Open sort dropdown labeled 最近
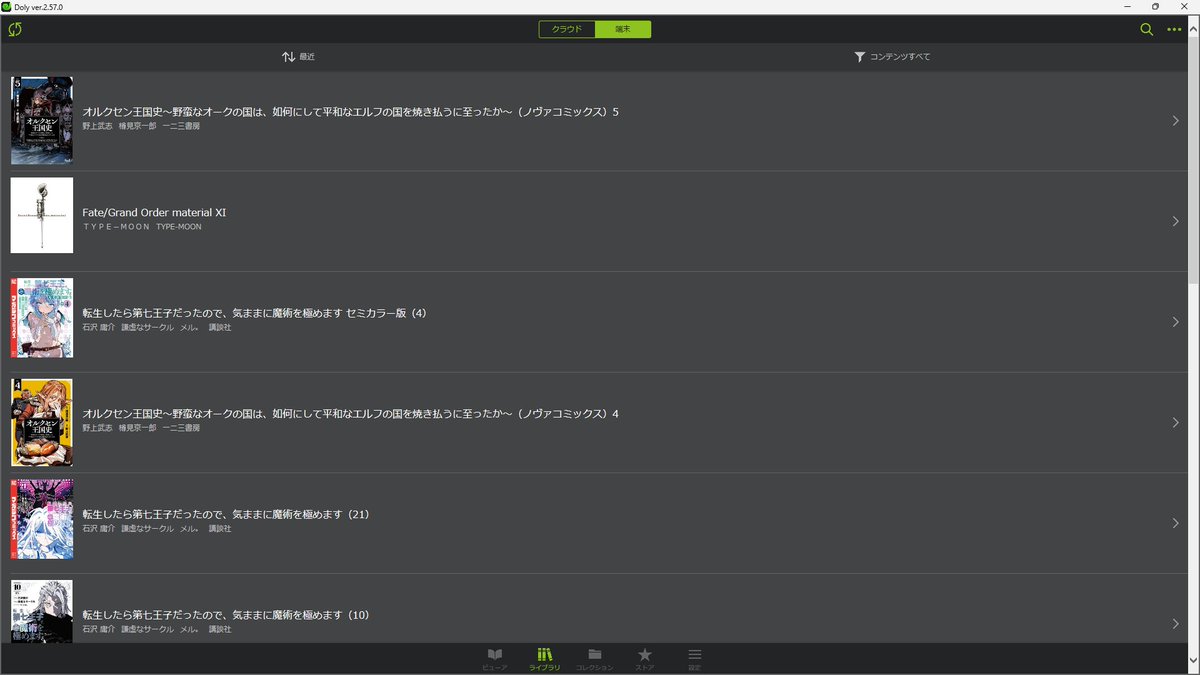 pos(298,57)
